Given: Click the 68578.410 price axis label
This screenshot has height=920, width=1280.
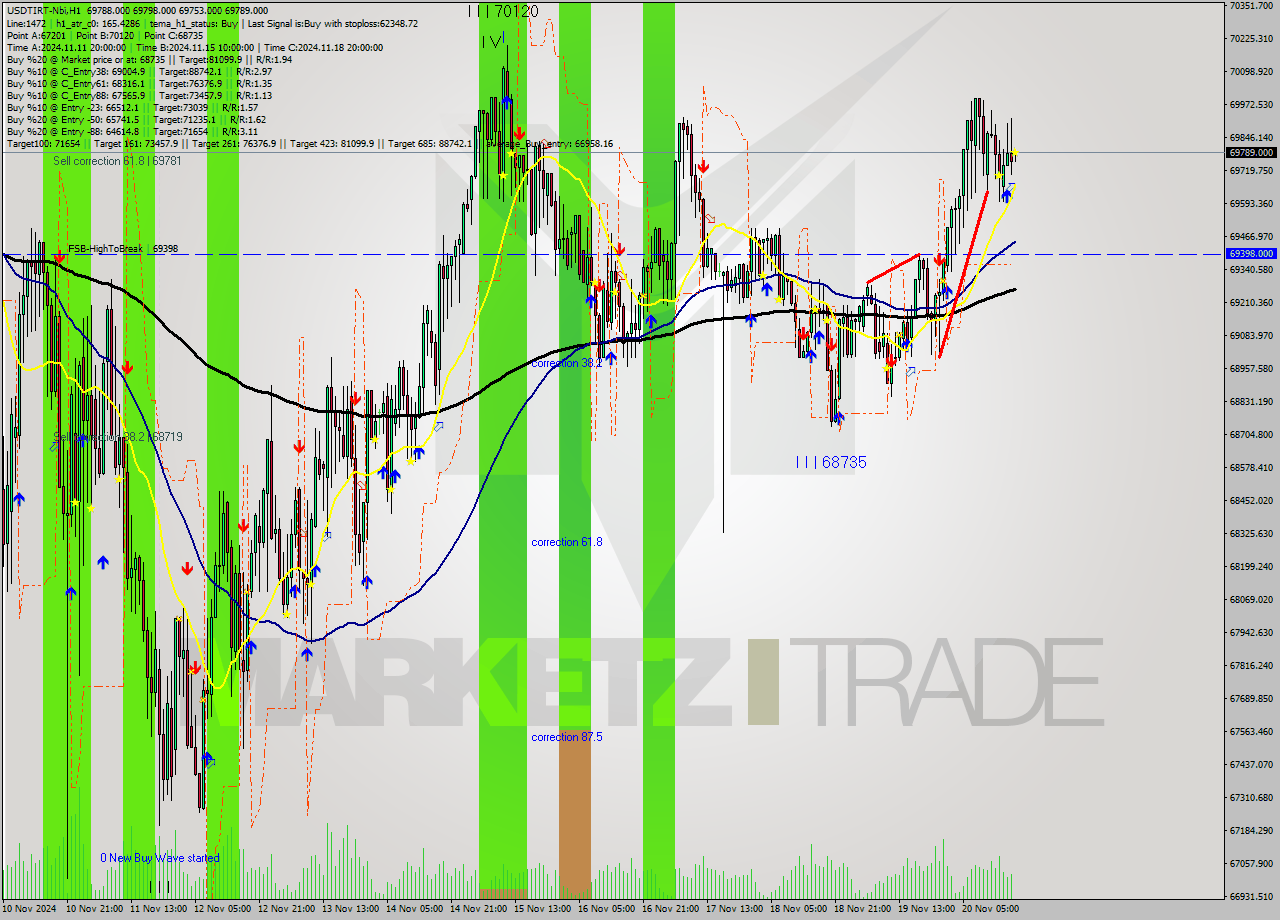Looking at the screenshot, I should pyautogui.click(x=1251, y=467).
